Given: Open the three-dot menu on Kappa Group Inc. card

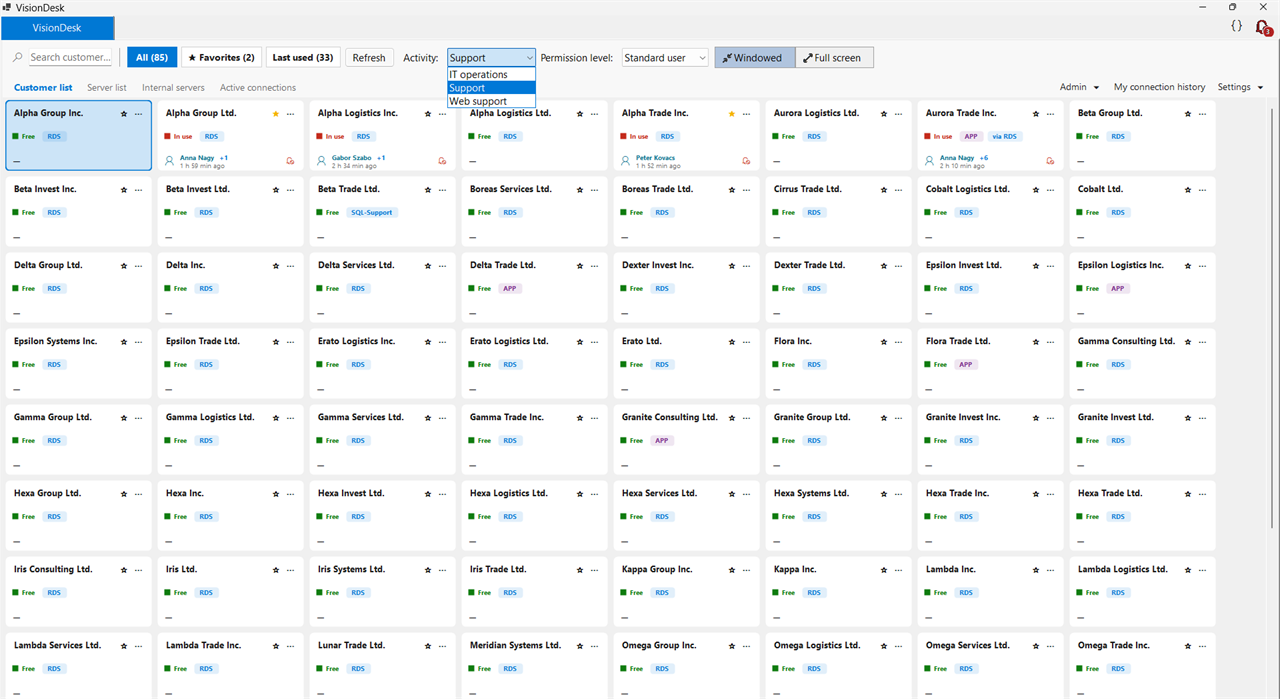Looking at the screenshot, I should coord(746,570).
